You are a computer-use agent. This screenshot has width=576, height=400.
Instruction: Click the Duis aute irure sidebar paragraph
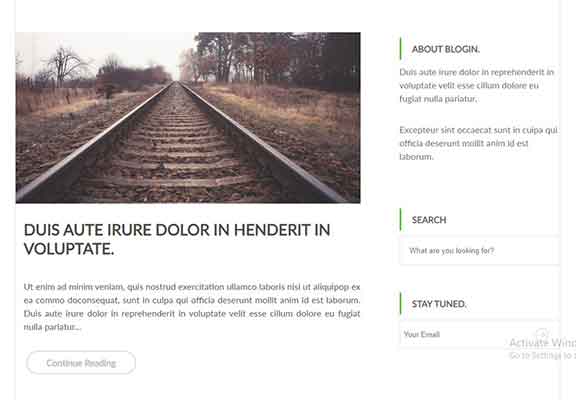(476, 86)
